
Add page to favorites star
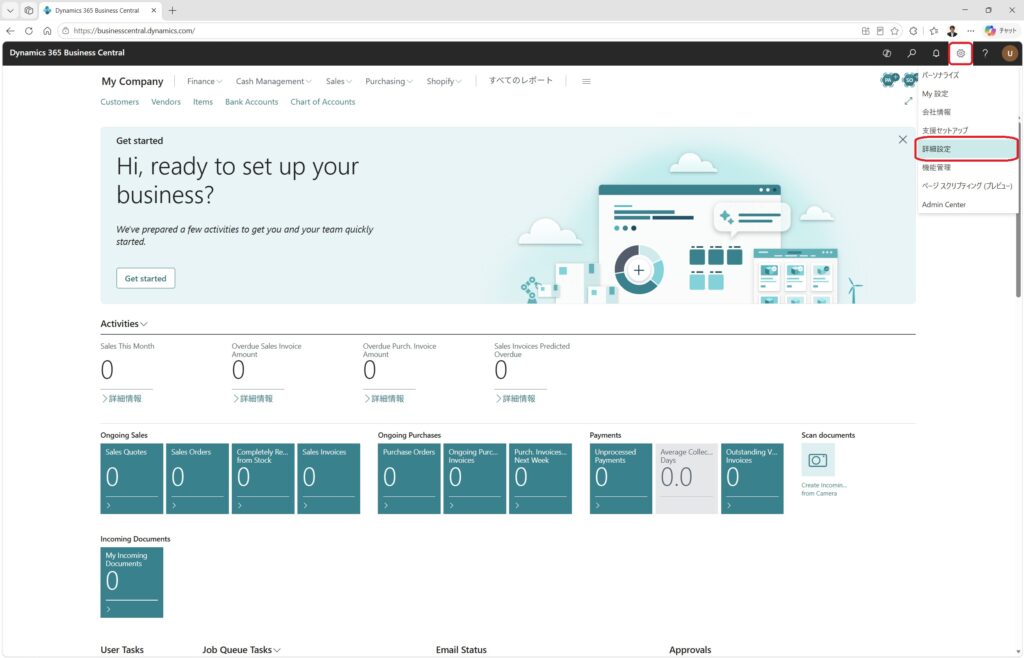coord(894,31)
